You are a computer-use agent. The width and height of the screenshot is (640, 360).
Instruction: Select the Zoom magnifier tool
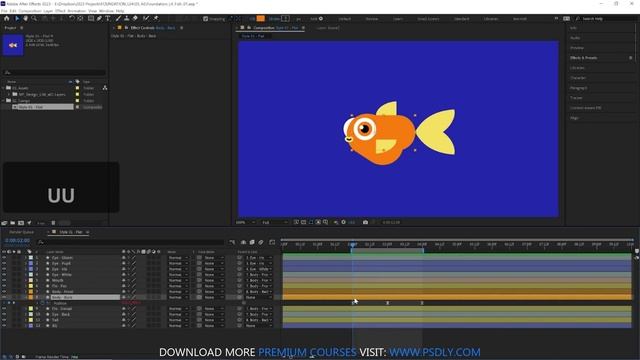pos(34,18)
